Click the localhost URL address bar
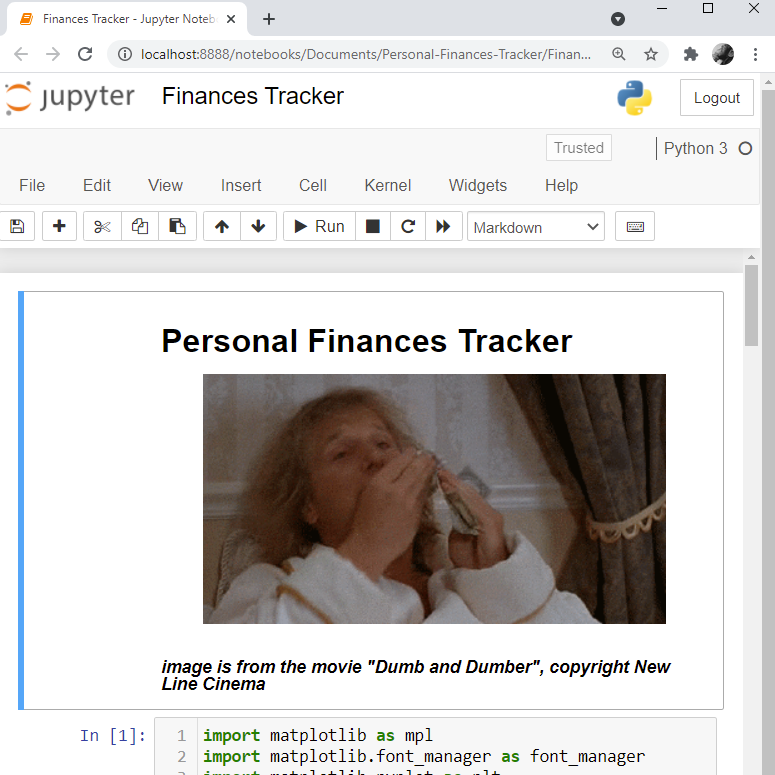The height and width of the screenshot is (775, 775). click(366, 54)
